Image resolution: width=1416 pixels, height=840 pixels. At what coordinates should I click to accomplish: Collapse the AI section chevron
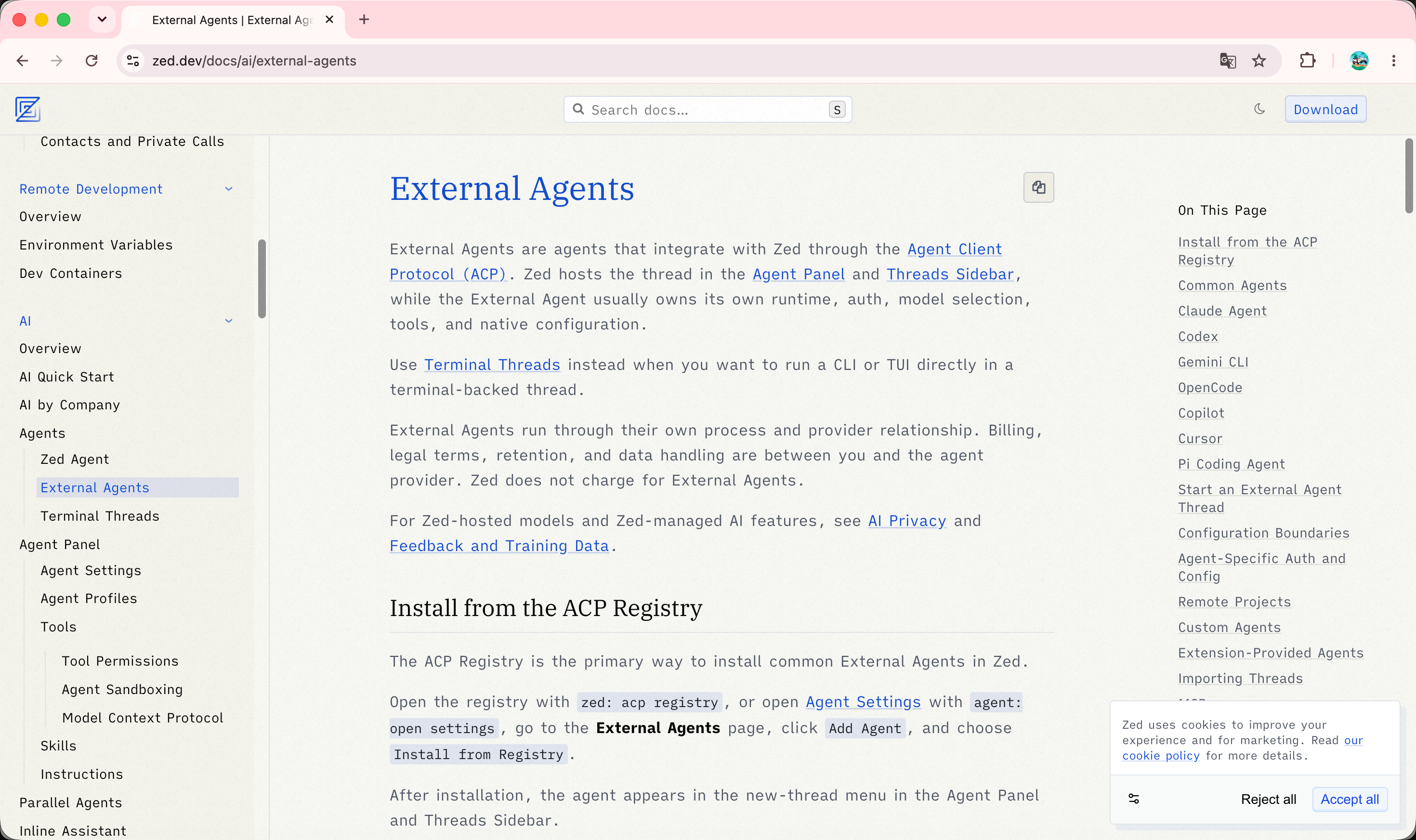tap(229, 321)
